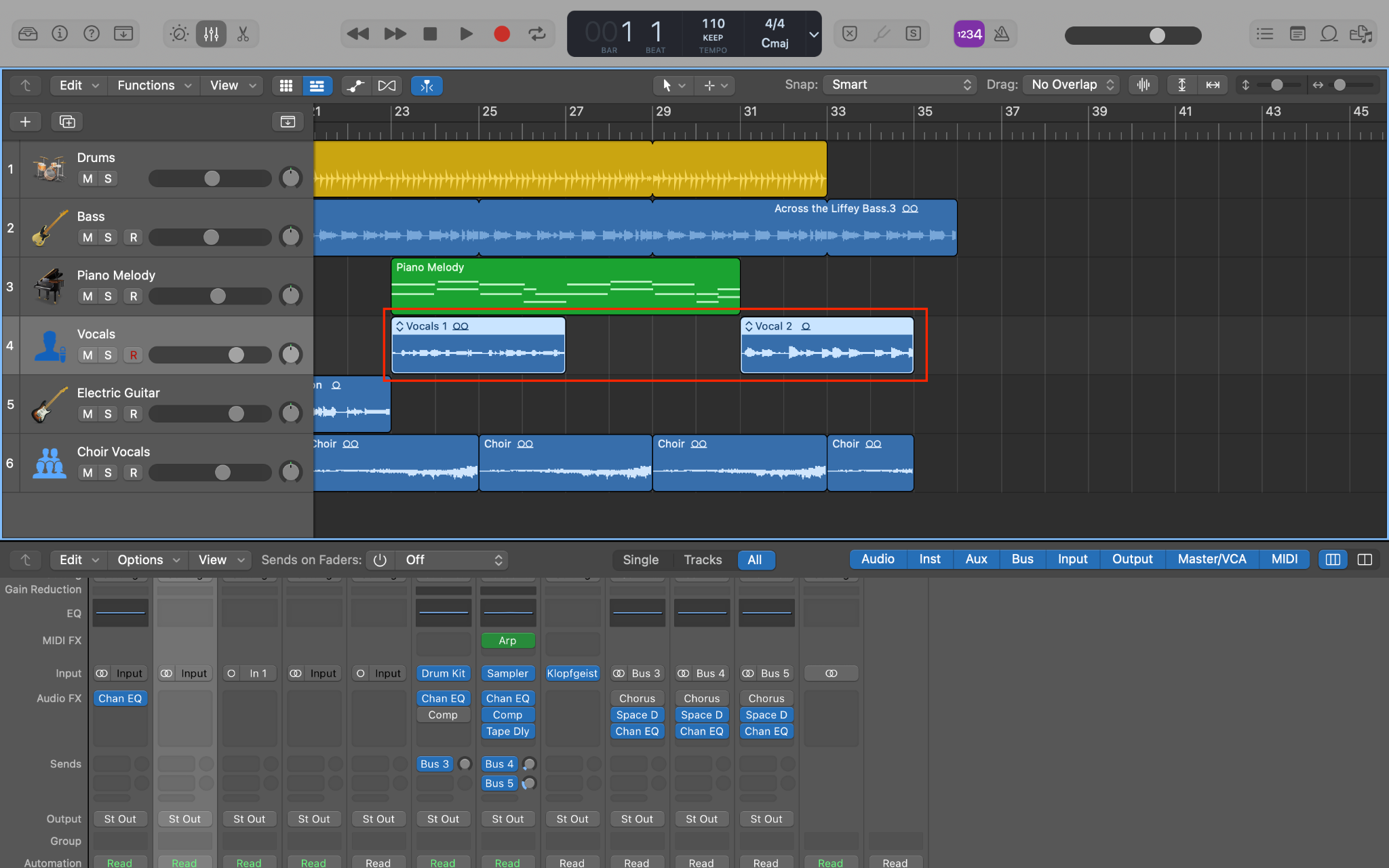Click the Inspector info icon
Viewport: 1389px width, 868px height.
point(60,33)
